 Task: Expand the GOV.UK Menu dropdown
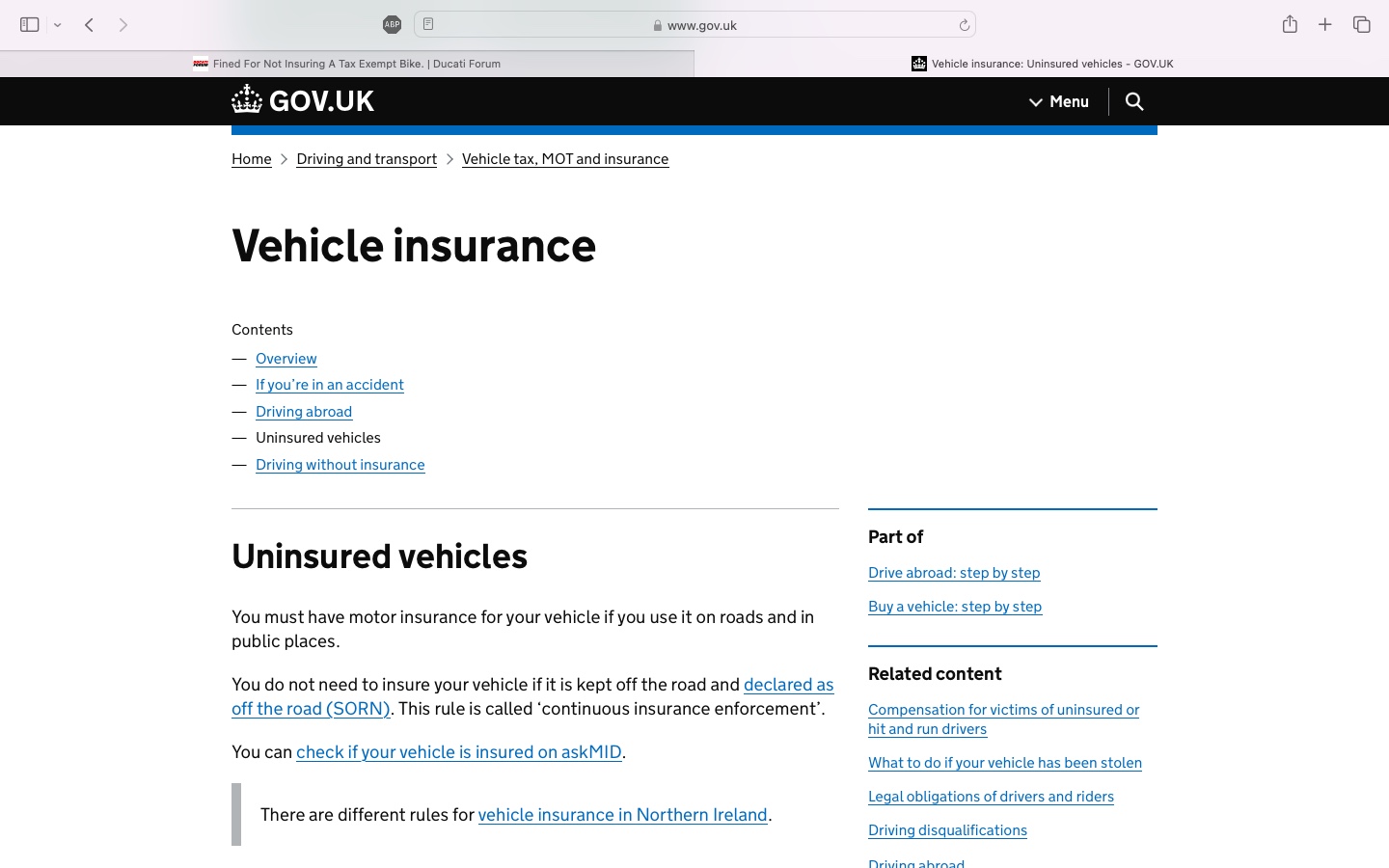pos(1059,101)
